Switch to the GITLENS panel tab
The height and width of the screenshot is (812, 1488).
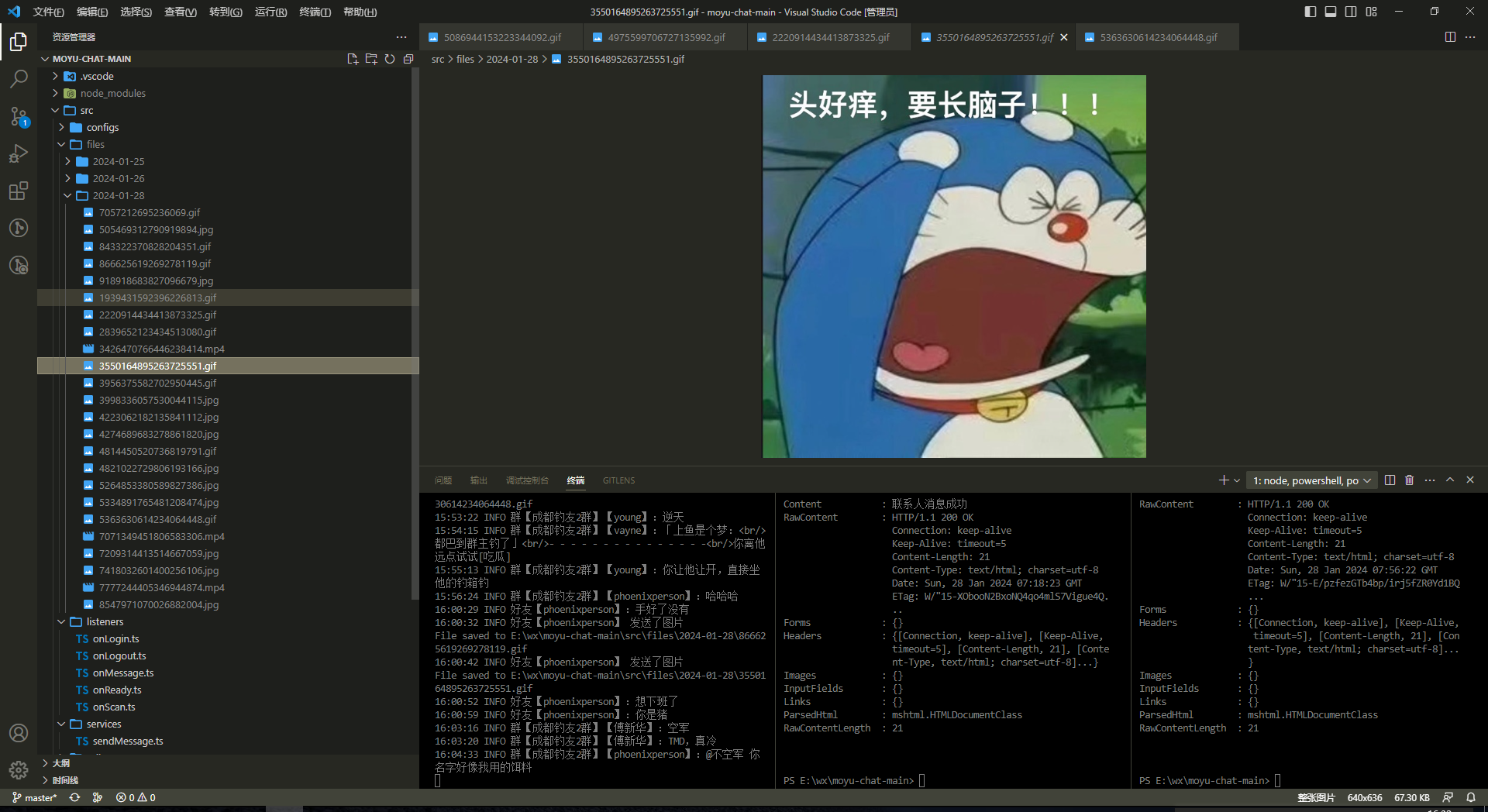tap(618, 480)
